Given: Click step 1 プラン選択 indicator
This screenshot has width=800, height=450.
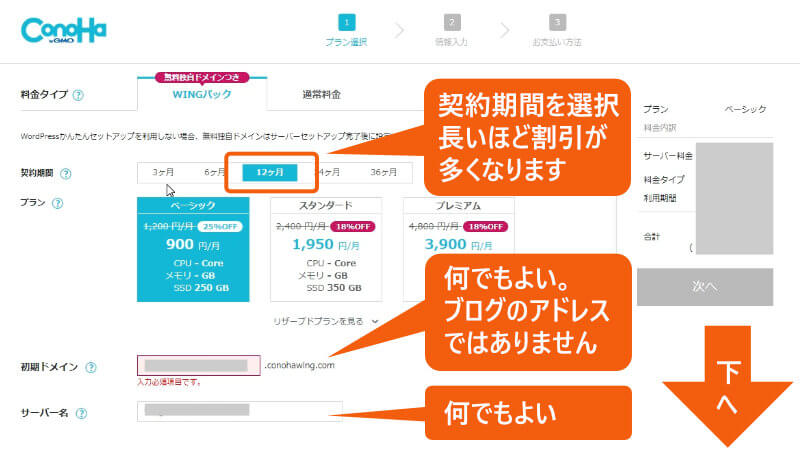Looking at the screenshot, I should click(x=346, y=31).
